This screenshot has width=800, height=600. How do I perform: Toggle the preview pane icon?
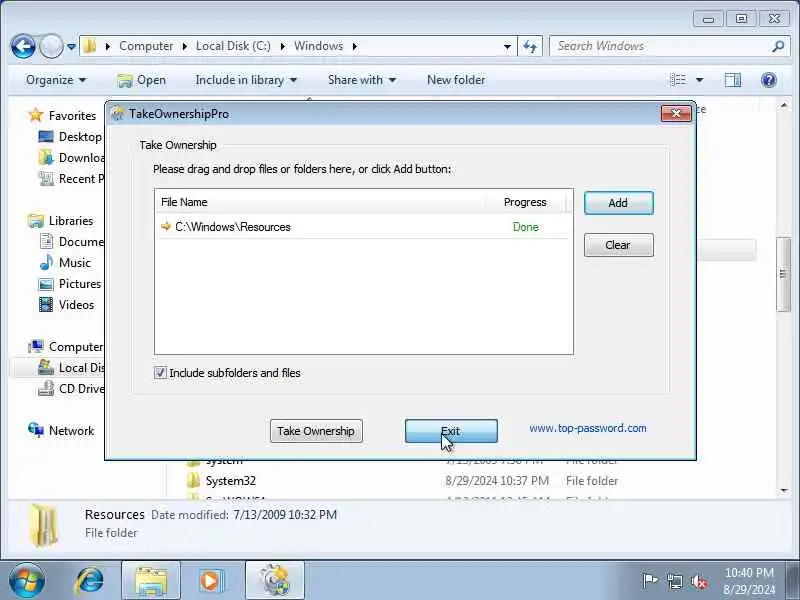[x=733, y=80]
